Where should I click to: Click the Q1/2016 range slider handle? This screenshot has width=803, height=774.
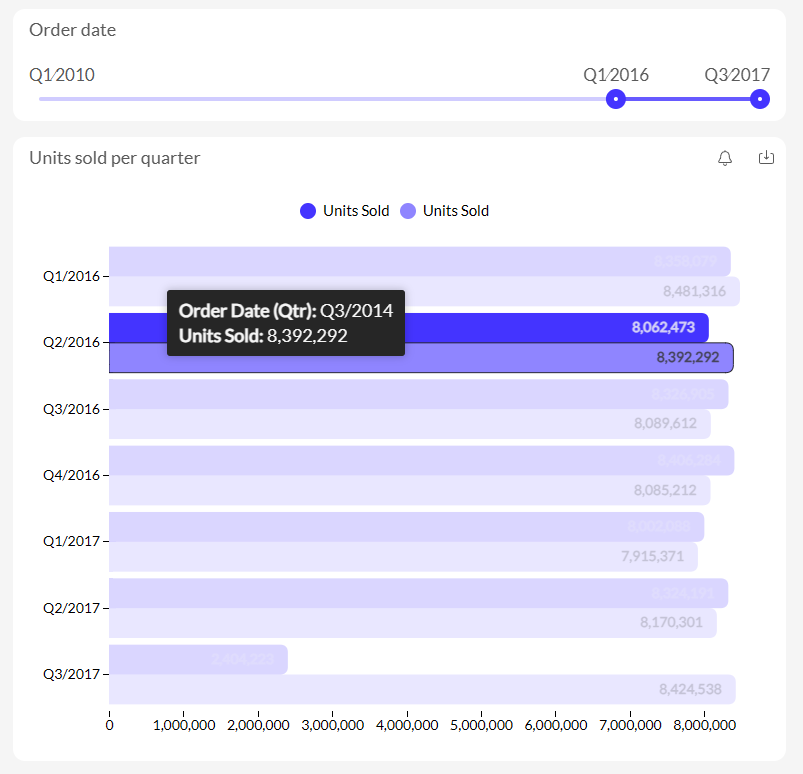click(616, 99)
